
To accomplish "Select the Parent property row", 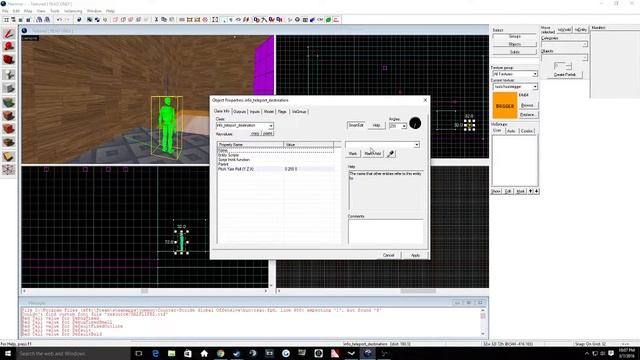I will click(276, 164).
